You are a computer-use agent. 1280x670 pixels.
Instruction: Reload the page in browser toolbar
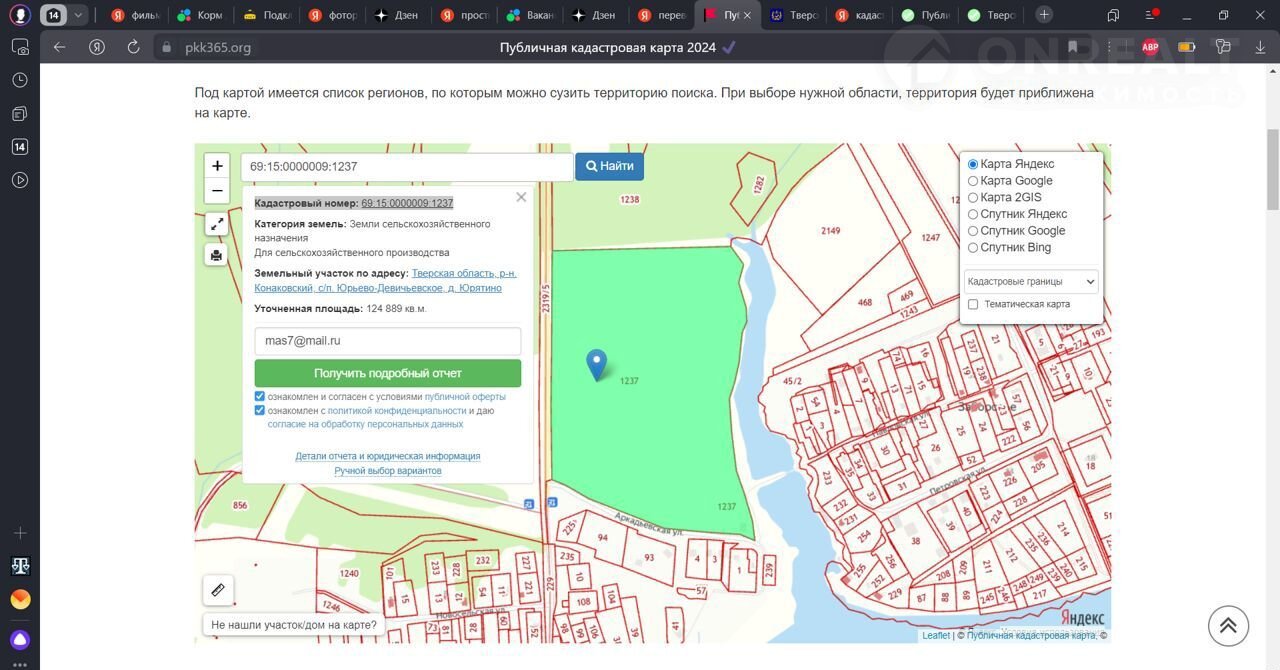133,47
